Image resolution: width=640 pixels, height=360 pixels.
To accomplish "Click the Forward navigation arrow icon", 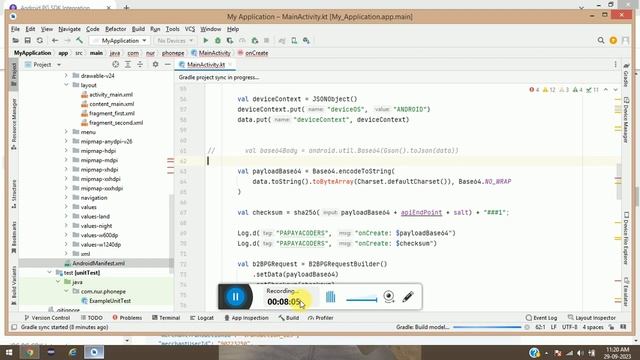I will coord(67,40).
